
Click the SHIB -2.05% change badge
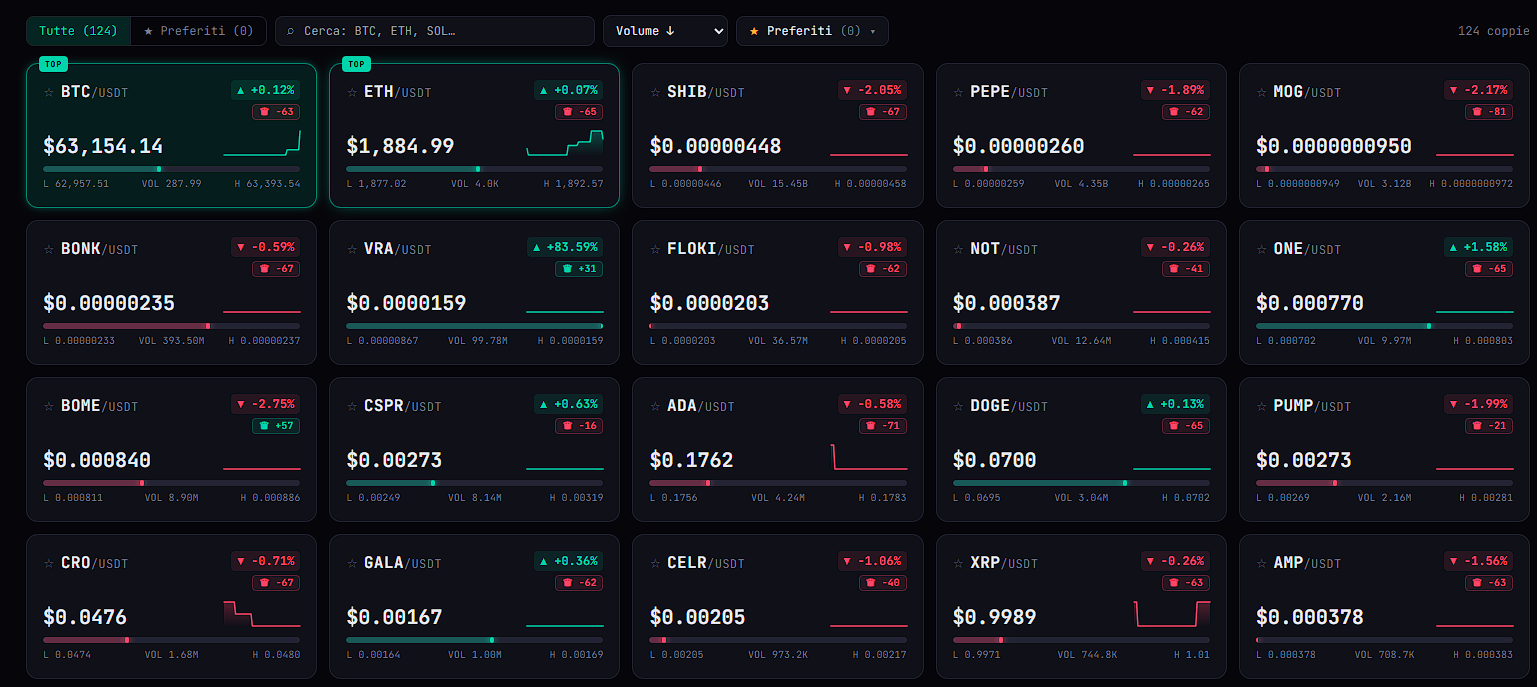(872, 90)
